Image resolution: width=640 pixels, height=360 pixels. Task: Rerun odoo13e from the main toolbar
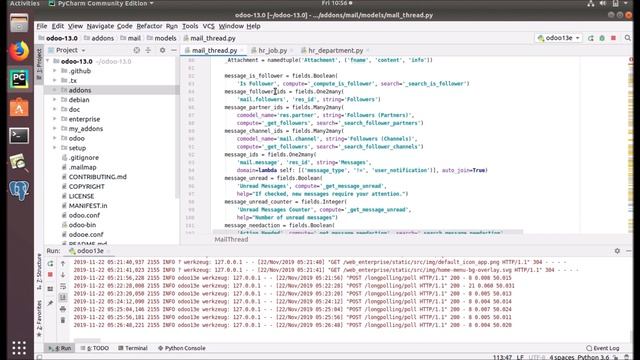point(591,38)
